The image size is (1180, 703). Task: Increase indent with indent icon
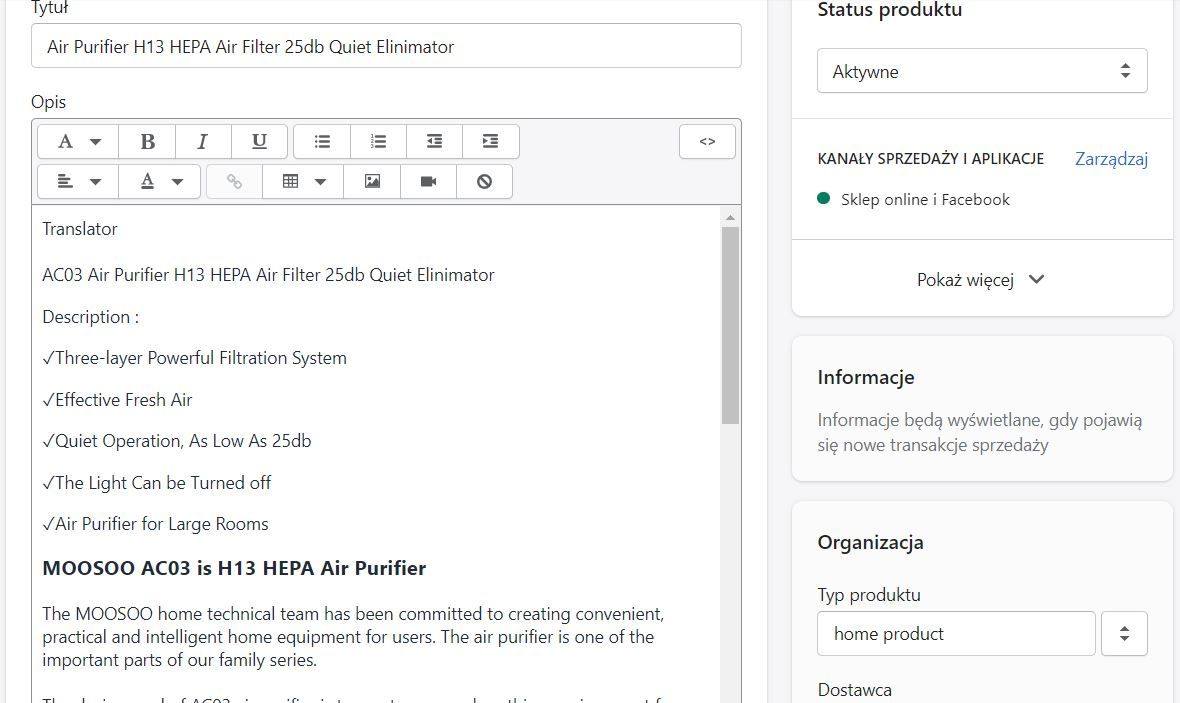point(491,142)
